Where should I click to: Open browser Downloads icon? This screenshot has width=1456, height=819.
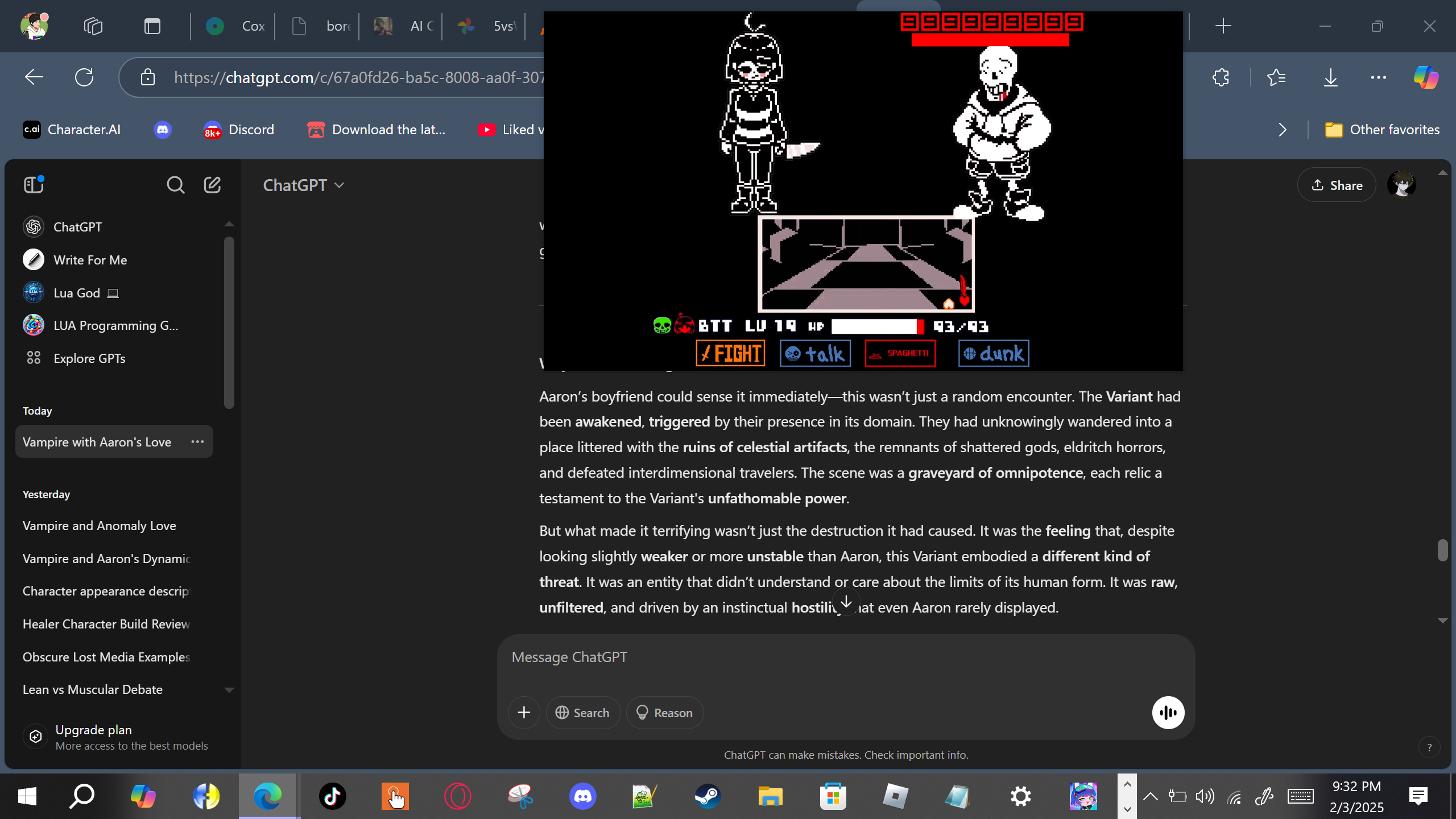pos(1330,77)
